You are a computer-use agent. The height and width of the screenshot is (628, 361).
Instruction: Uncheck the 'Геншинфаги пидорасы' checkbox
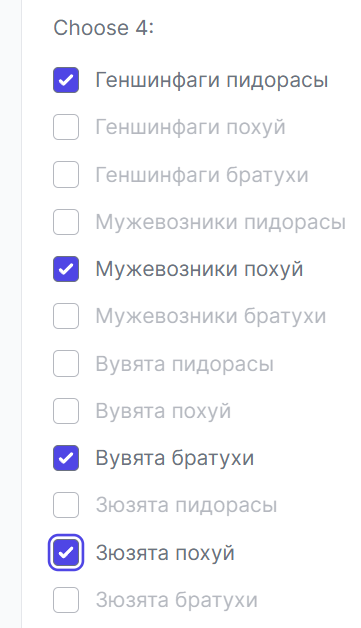coord(66,80)
